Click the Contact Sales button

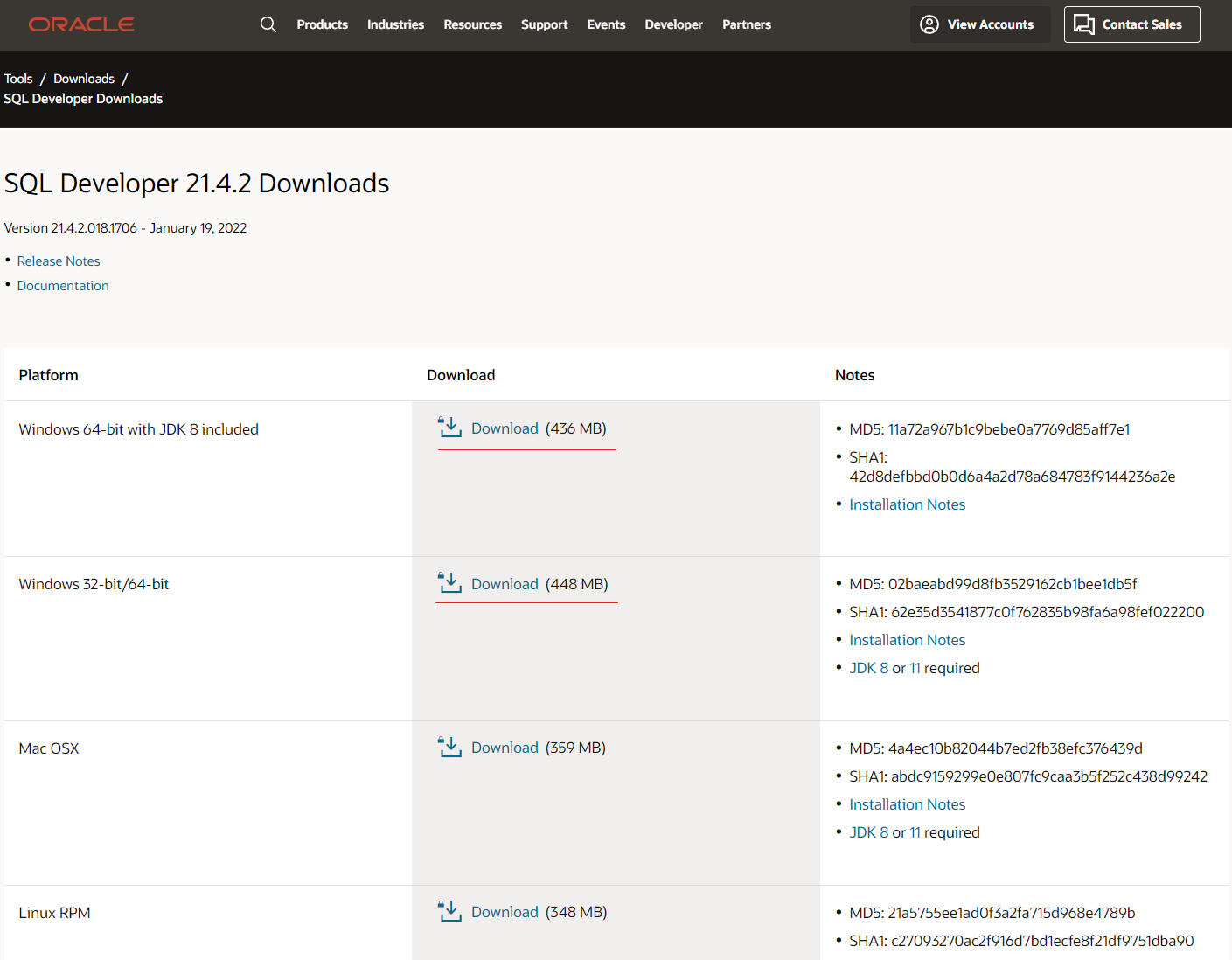tap(1131, 24)
